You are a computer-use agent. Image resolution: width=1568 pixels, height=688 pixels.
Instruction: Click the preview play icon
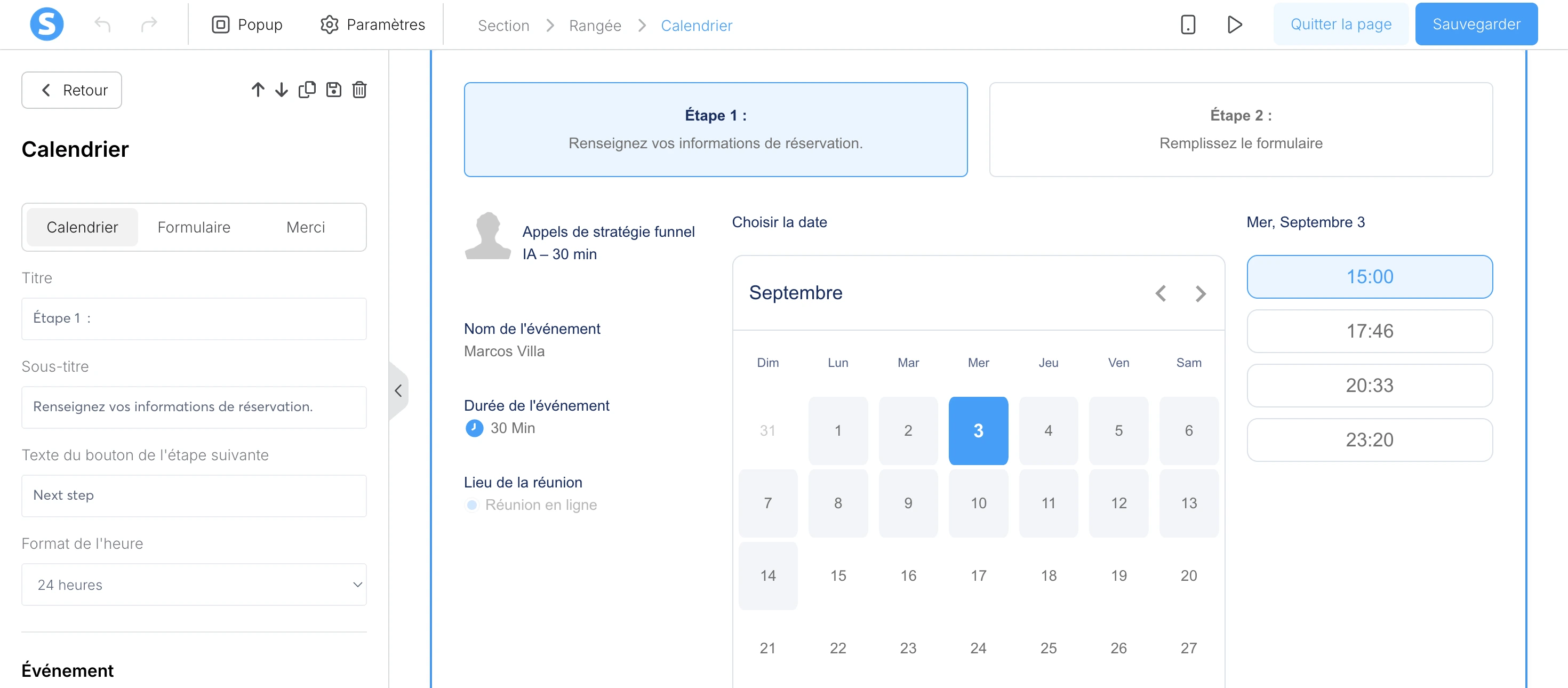1234,25
